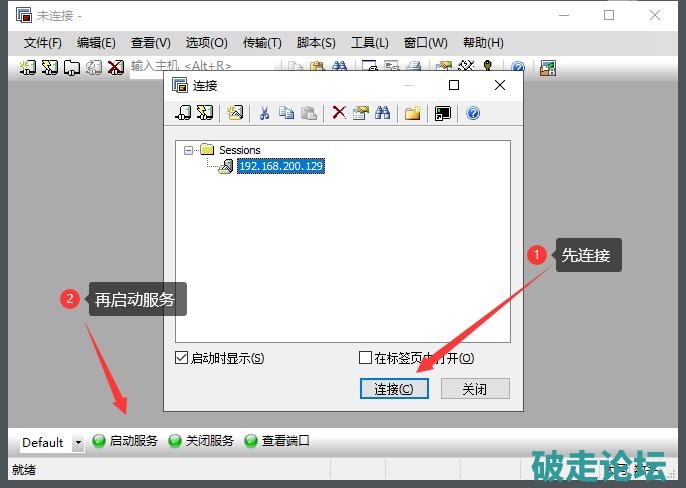The image size is (686, 488).
Task: Open the 脚本(S) menu
Action: [x=316, y=43]
